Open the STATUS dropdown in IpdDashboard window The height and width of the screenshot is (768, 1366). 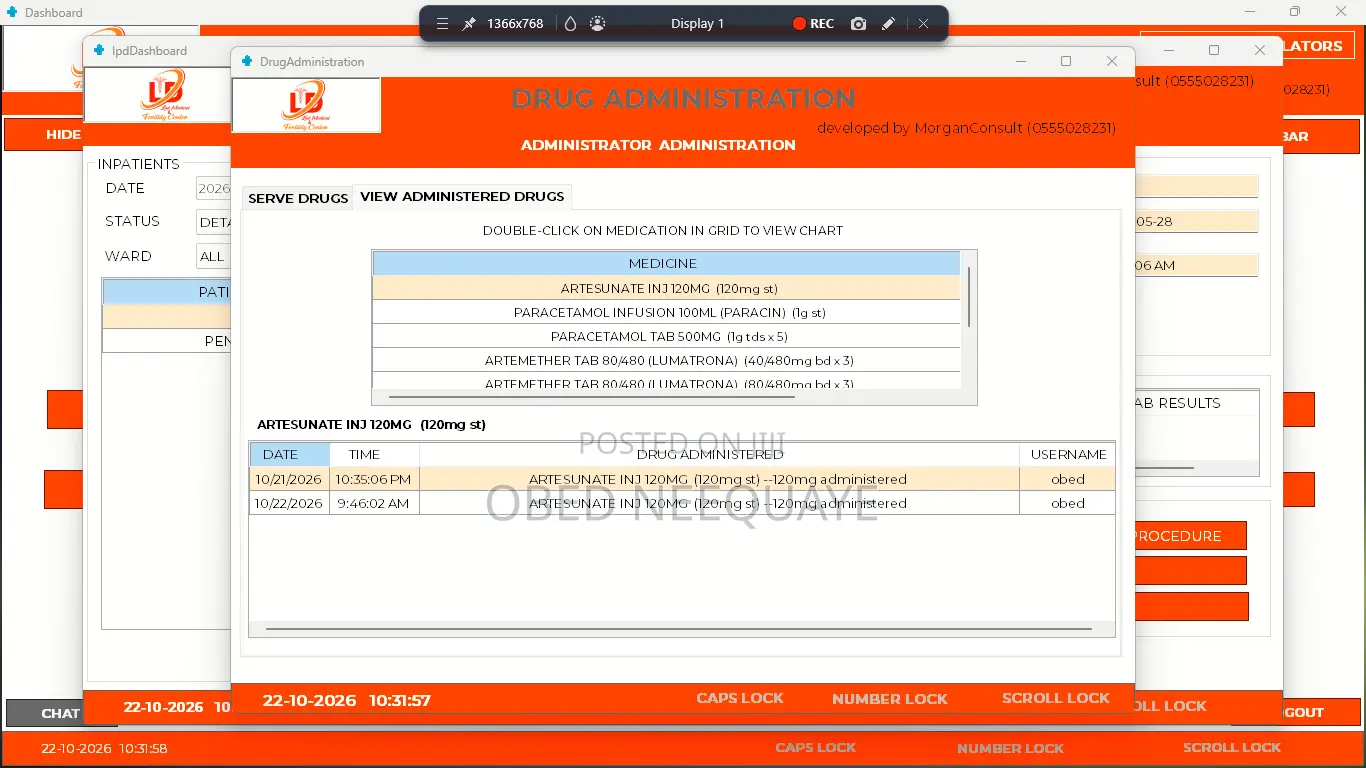click(x=213, y=222)
